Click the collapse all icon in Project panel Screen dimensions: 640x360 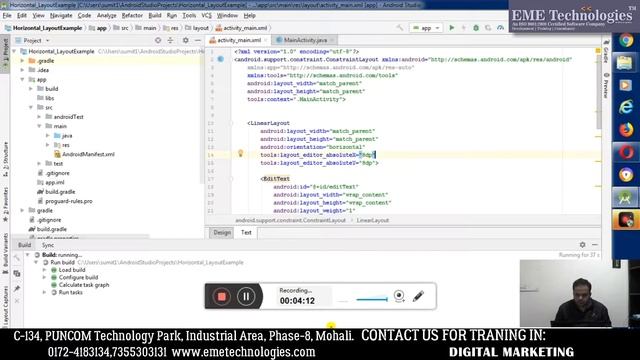(170, 40)
